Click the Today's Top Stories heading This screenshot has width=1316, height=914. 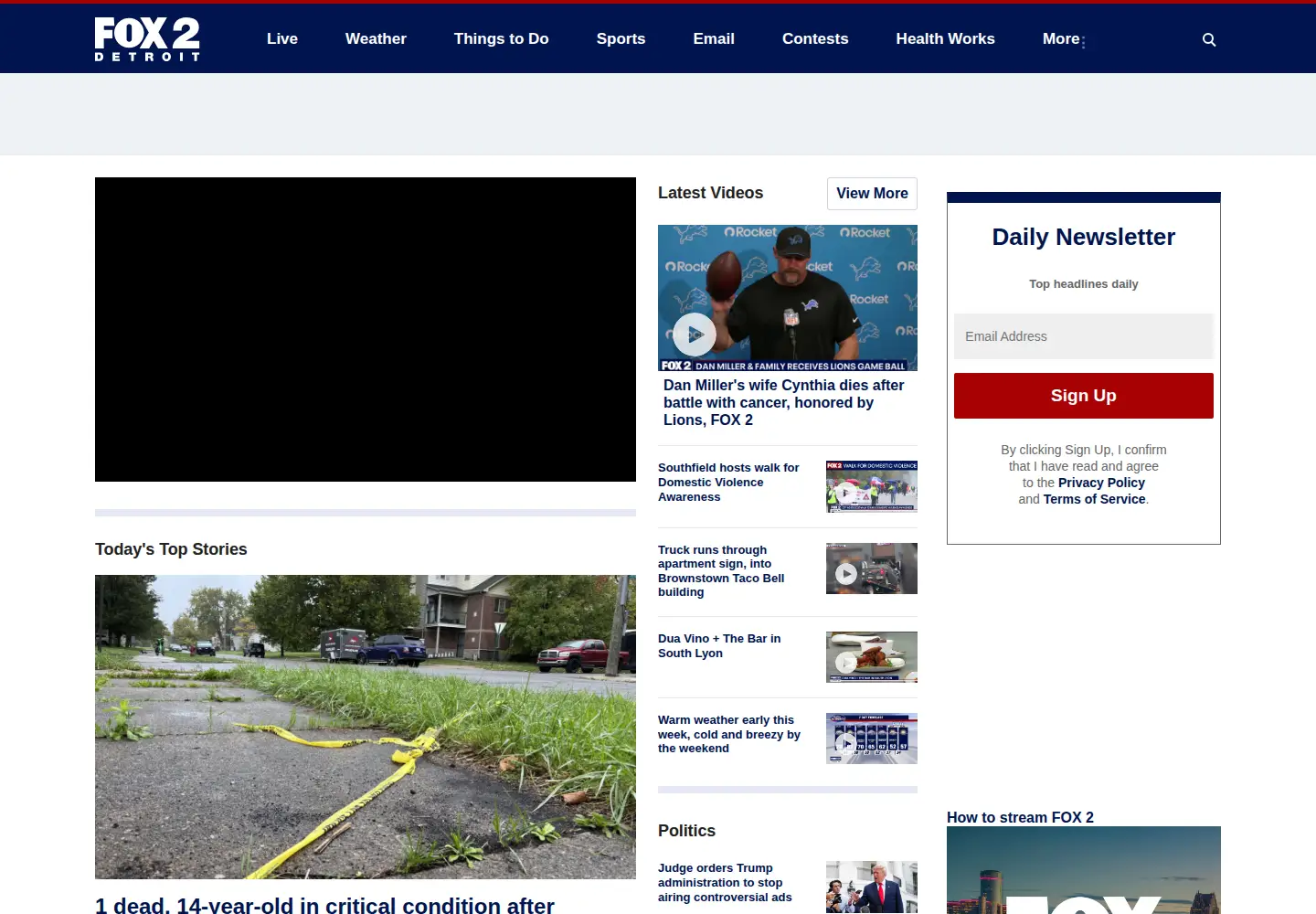(171, 549)
